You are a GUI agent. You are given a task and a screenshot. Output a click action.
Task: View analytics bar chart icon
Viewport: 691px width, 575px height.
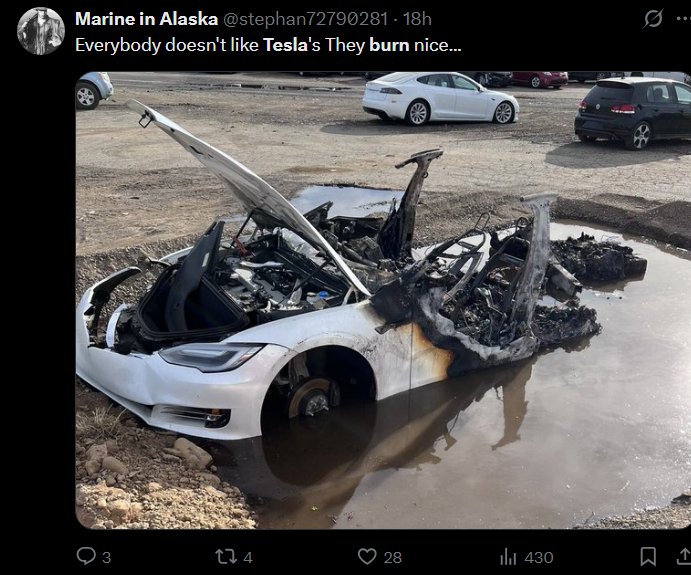pyautogui.click(x=508, y=557)
